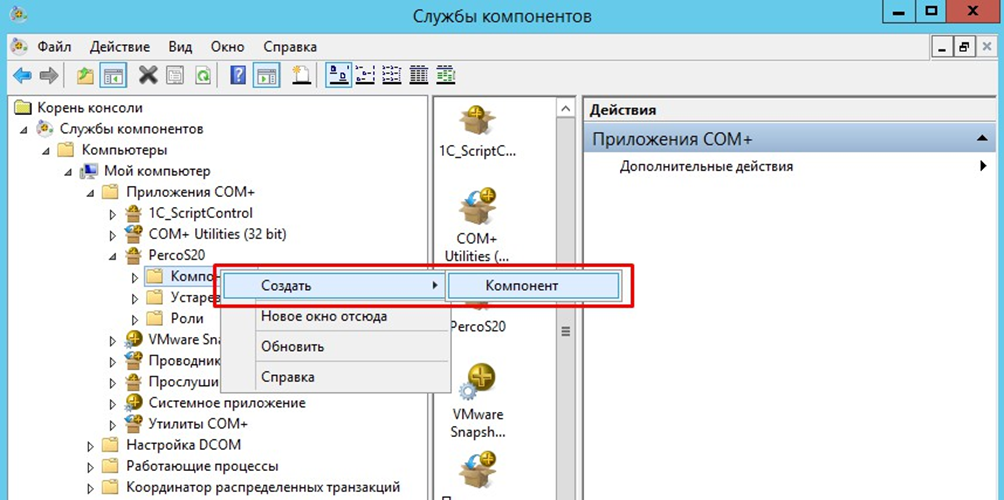Viewport: 1004px width, 500px height.
Task: Restore the inner MDI window button
Action: 963,47
